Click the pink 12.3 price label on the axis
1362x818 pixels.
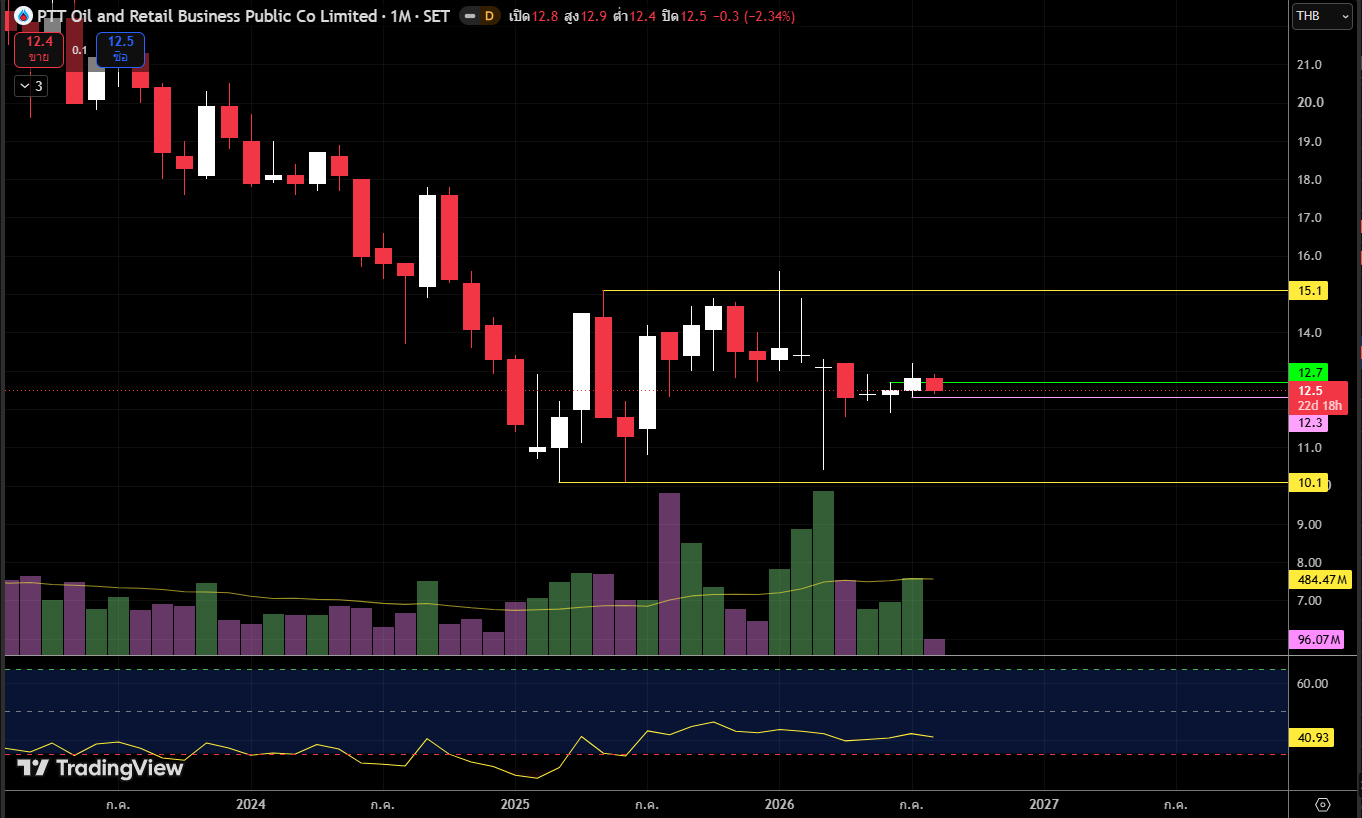coord(1308,423)
